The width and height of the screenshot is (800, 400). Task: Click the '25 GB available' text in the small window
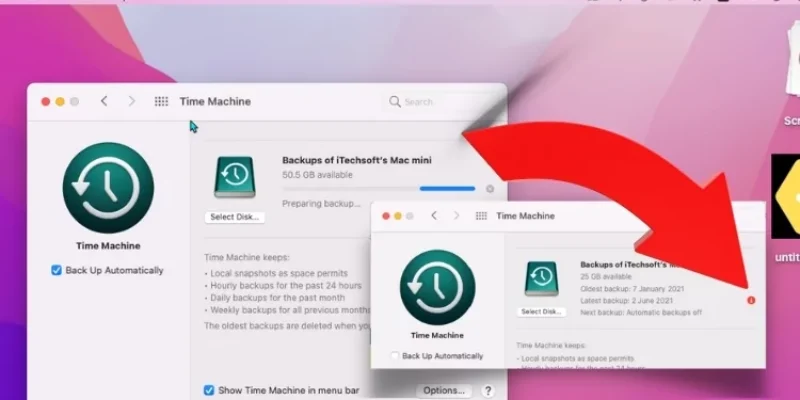pyautogui.click(x=606, y=277)
